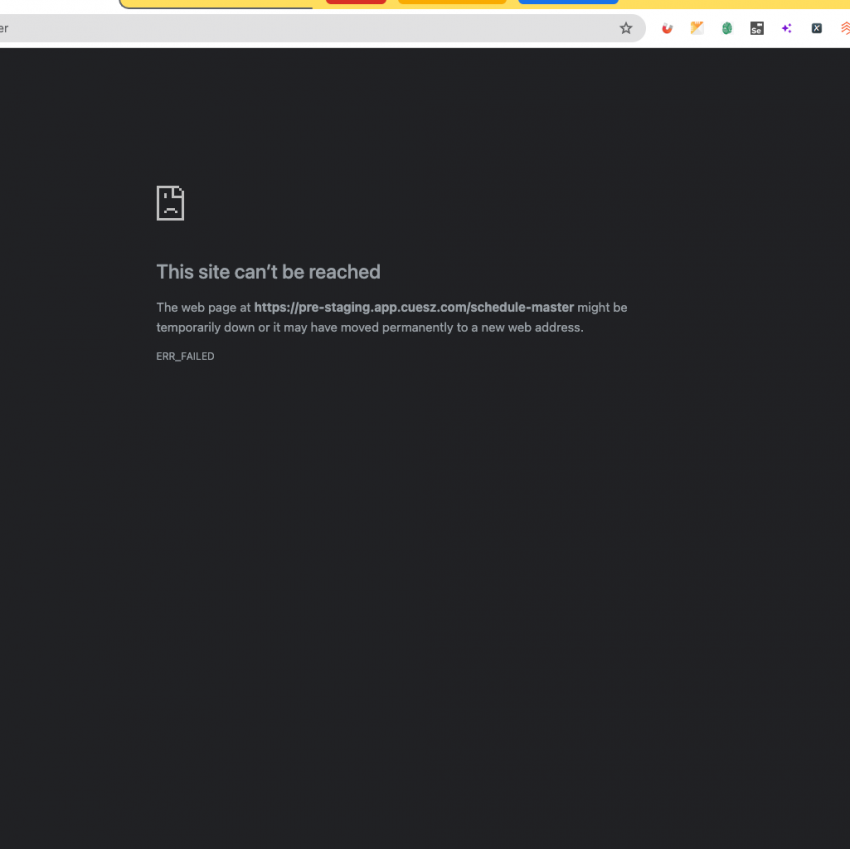The height and width of the screenshot is (849, 850).
Task: Open the green fingerprint extension
Action: coord(726,28)
